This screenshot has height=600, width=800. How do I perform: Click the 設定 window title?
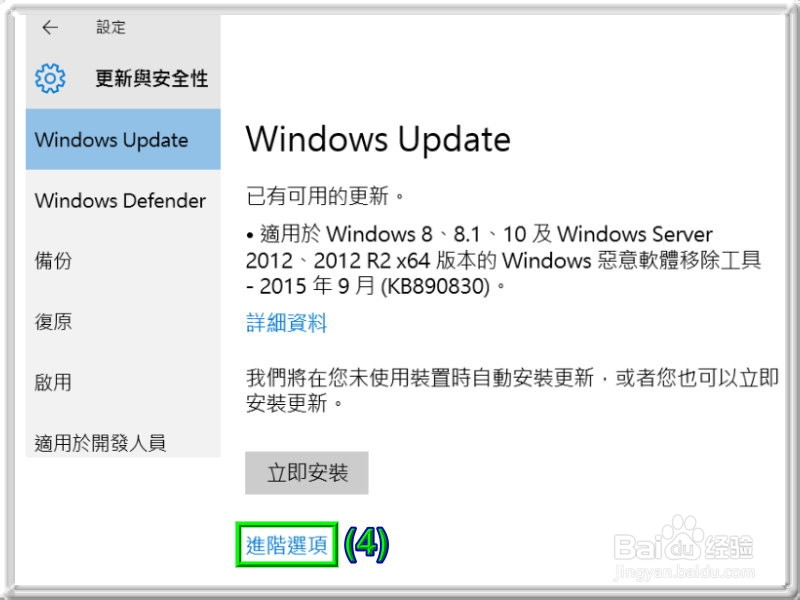coord(111,27)
